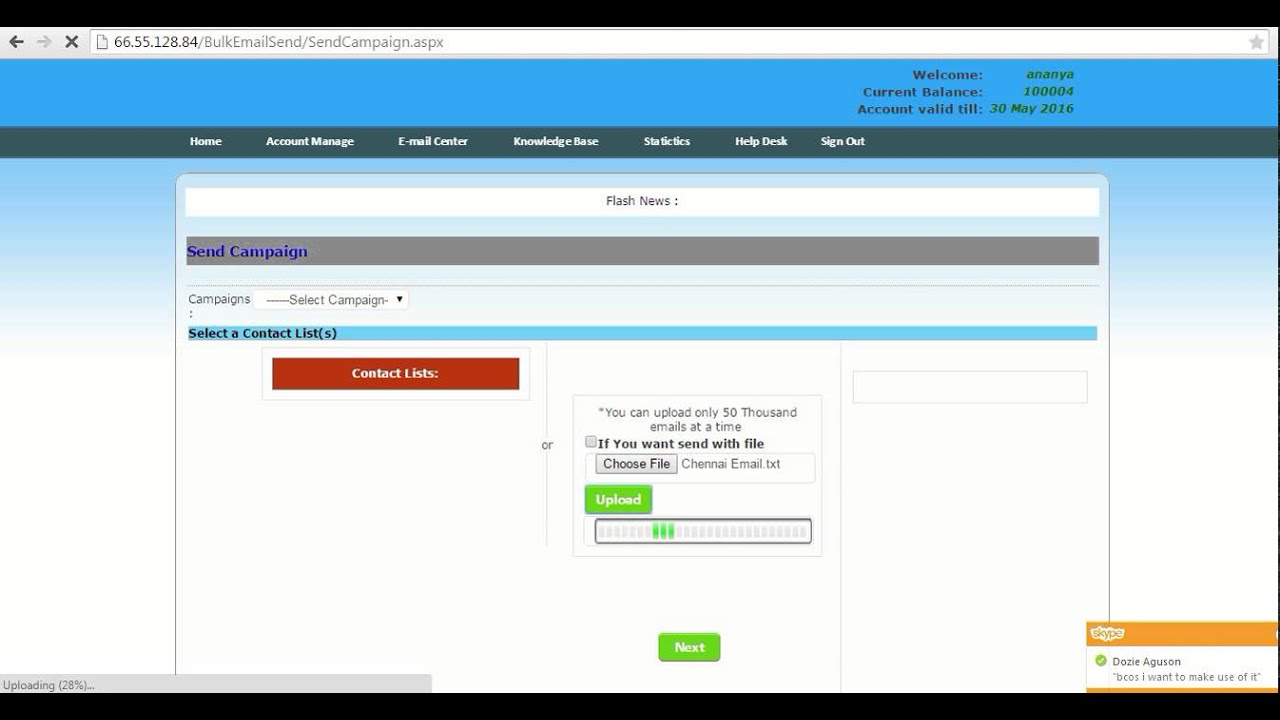The image size is (1280, 720).
Task: Click the green Upload button
Action: (618, 499)
